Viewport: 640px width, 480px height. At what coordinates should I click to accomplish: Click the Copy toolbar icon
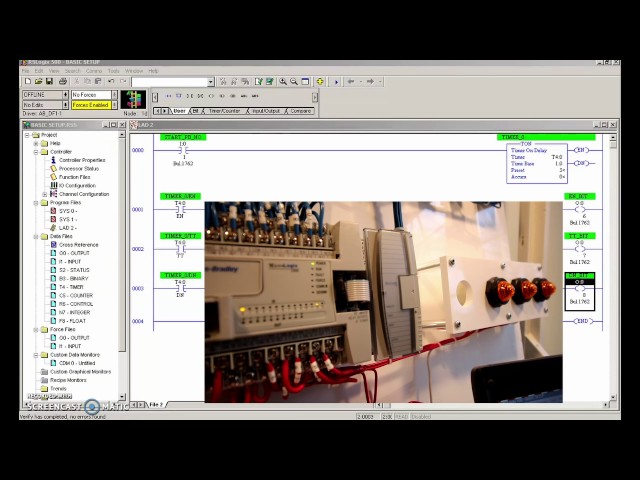(87, 82)
